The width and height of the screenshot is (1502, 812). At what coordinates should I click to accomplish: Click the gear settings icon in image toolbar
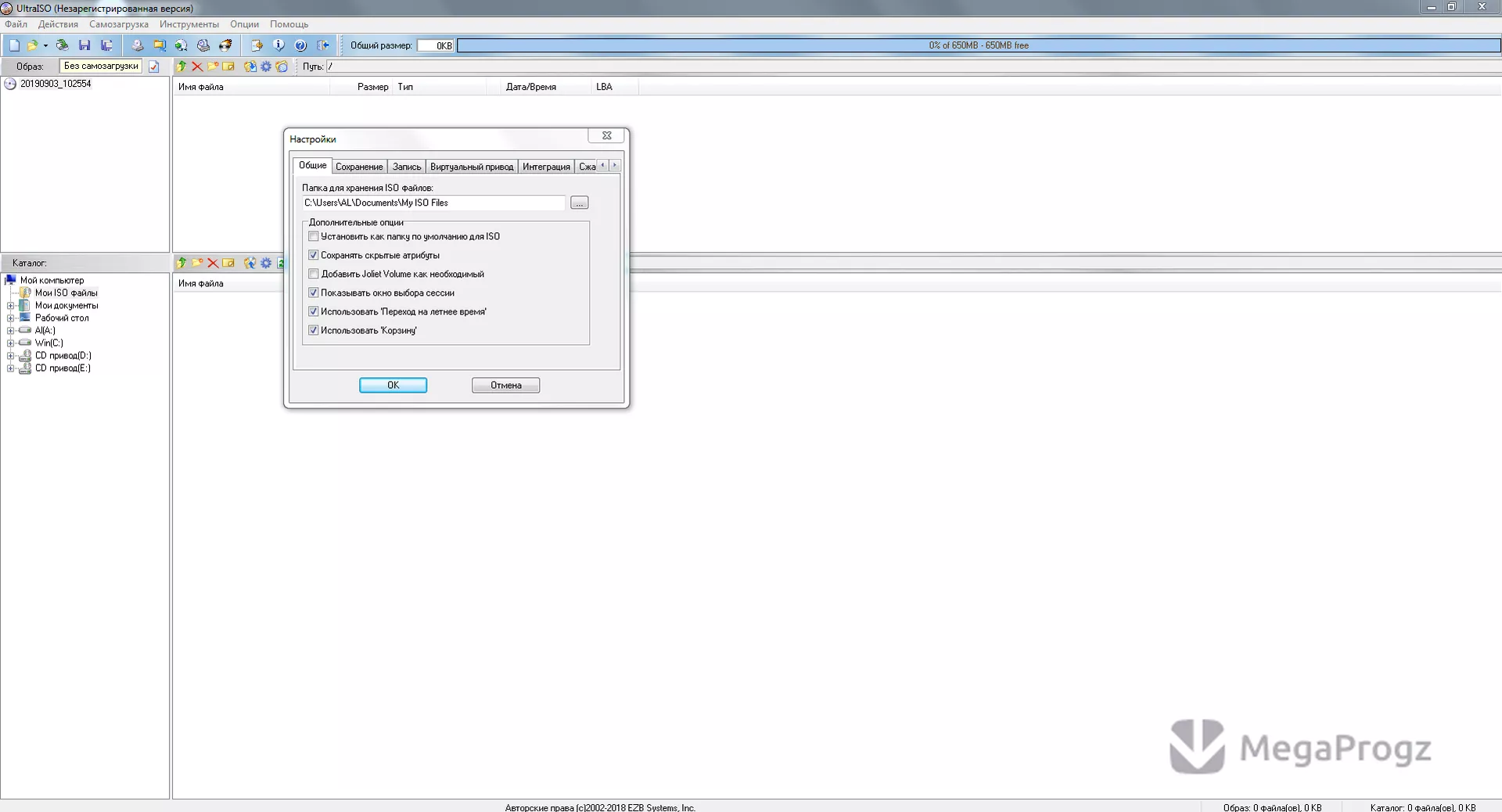coord(266,66)
